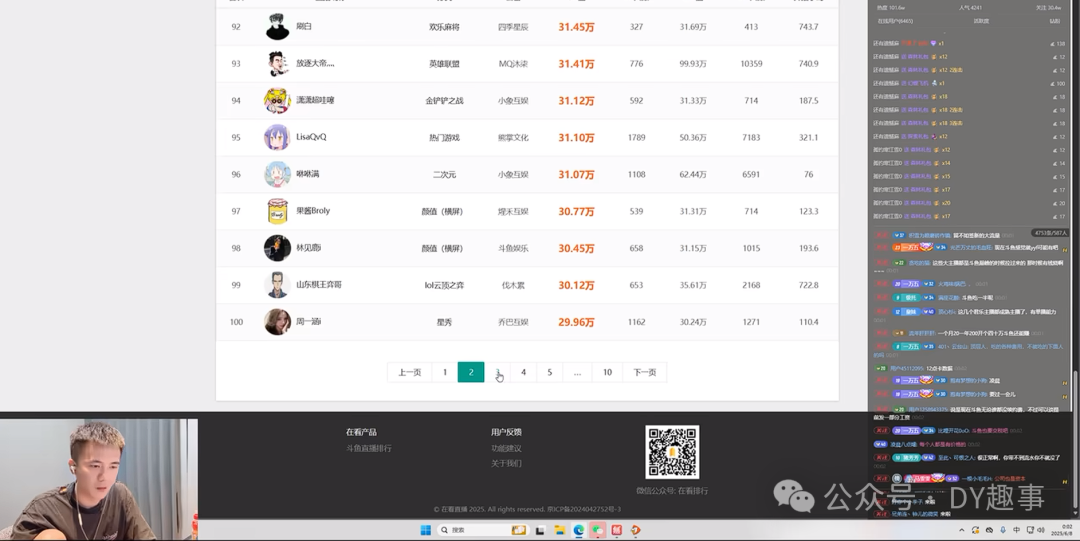Select the 30.77万 value of 果酱Broly
1080x541 pixels.
coord(577,212)
